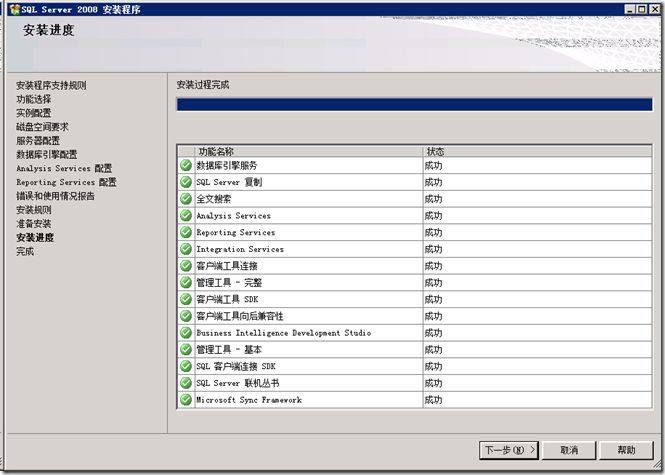
Task: Click the 客户端工具向后兼容性 feature name
Action: (x=240, y=316)
